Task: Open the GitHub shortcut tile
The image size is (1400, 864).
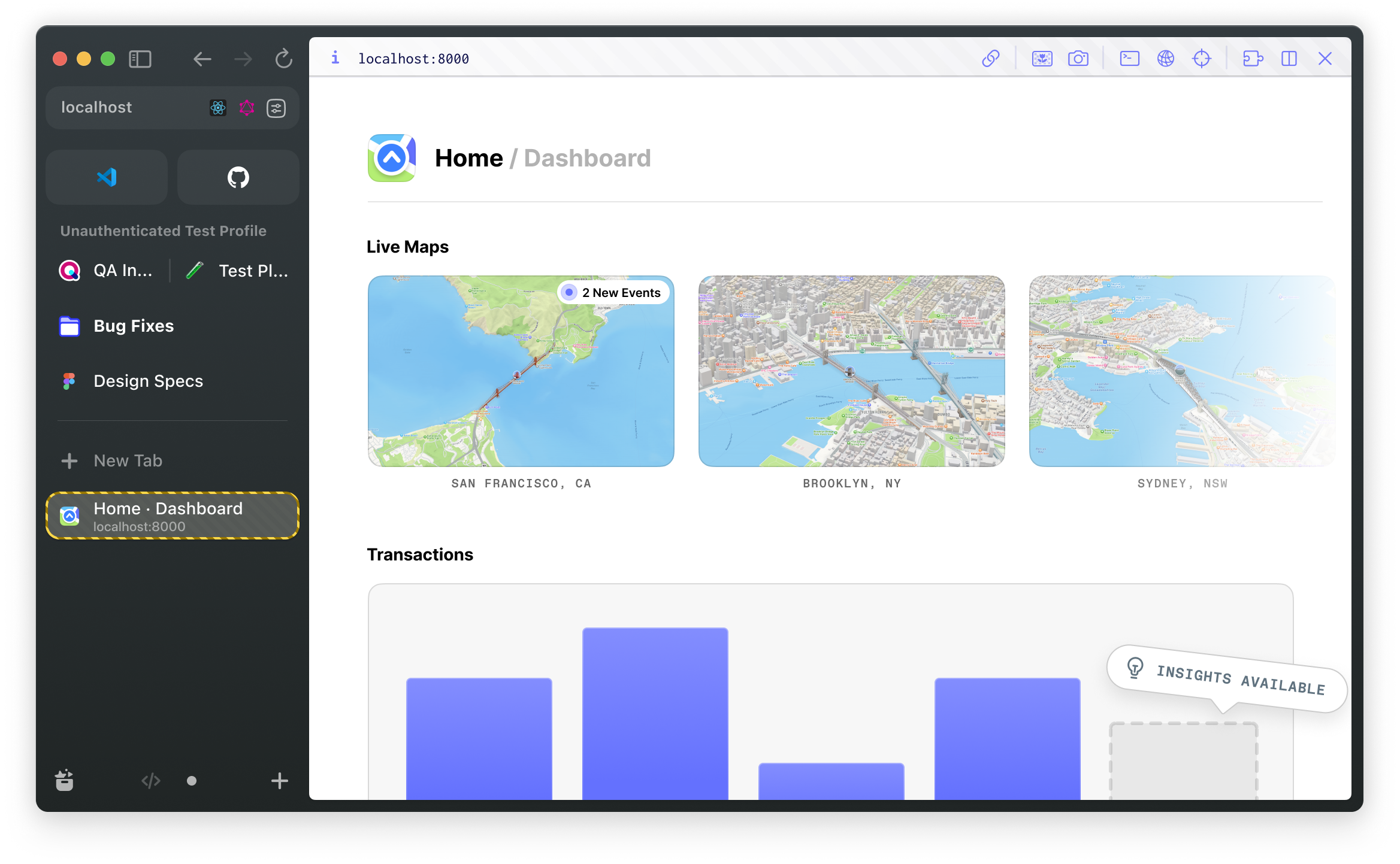Action: point(238,177)
